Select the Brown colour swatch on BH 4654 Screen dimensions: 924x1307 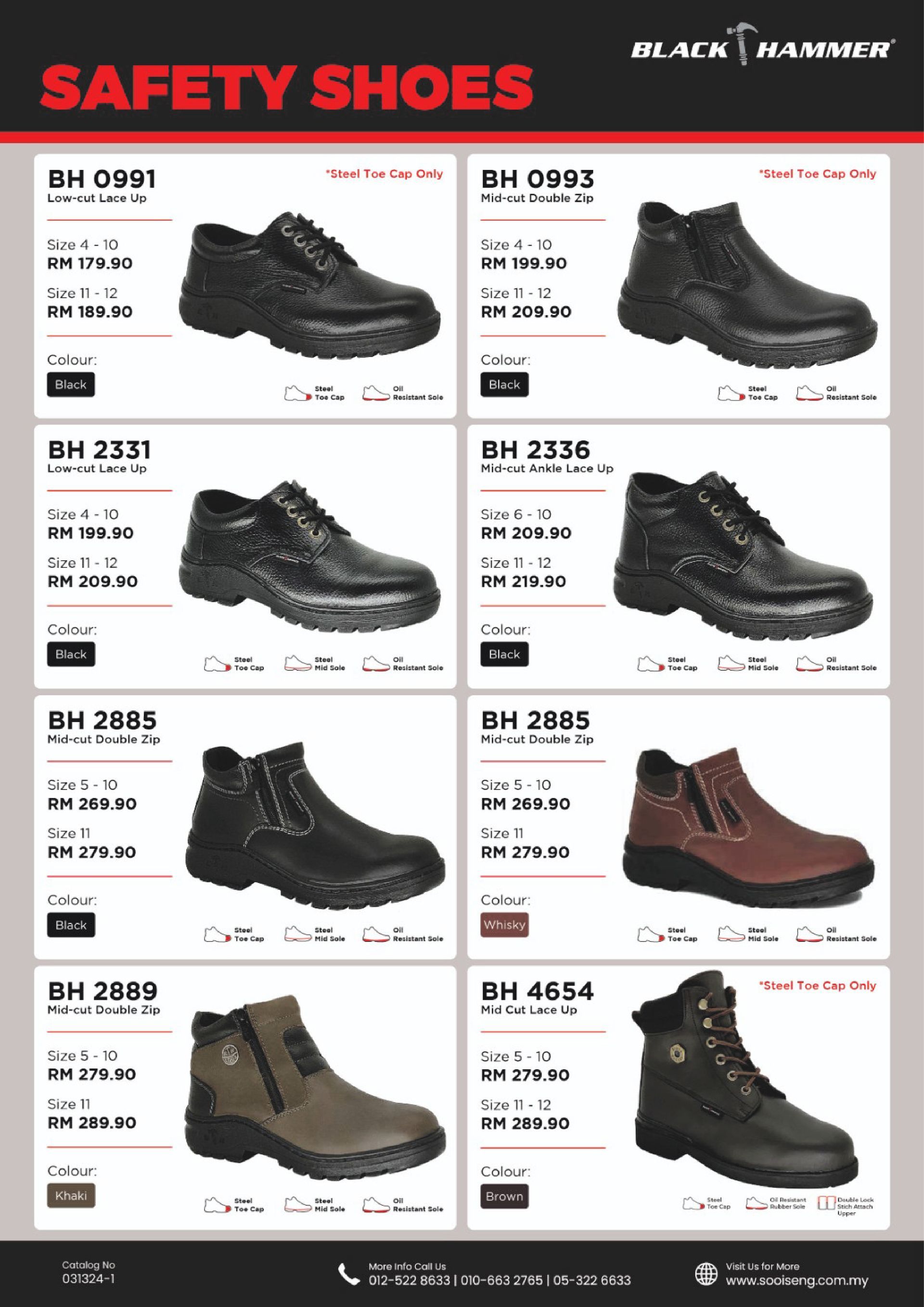tap(504, 1196)
